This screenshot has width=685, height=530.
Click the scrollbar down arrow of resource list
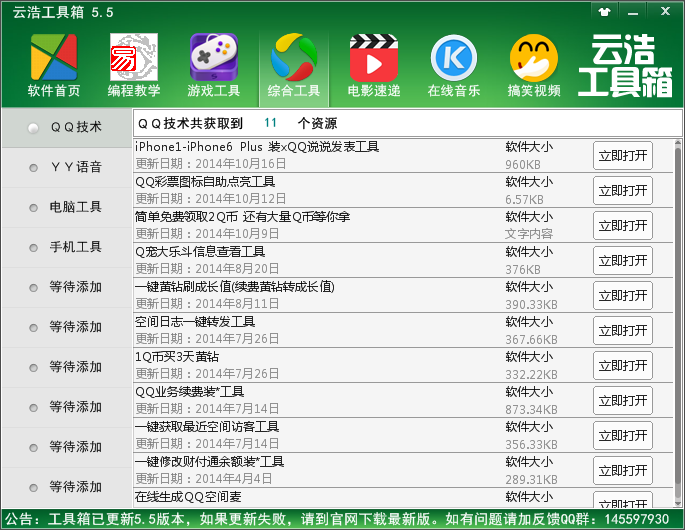click(x=678, y=503)
